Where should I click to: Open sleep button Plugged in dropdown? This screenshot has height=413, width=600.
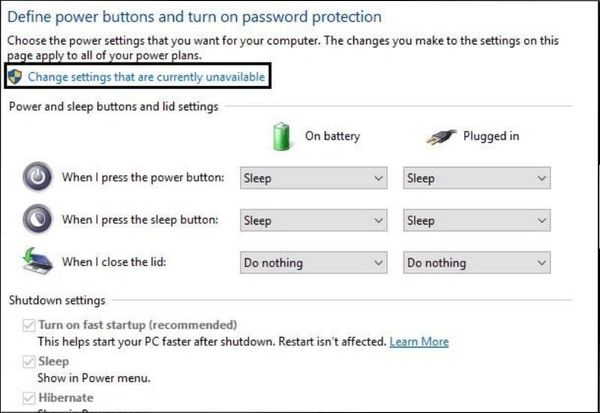click(477, 220)
